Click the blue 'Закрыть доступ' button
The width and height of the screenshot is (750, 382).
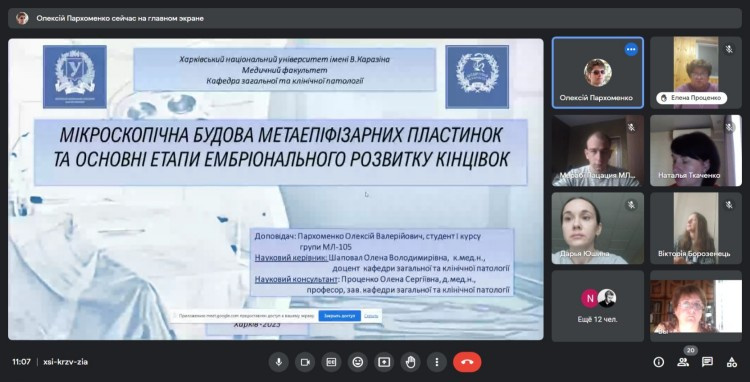click(340, 316)
